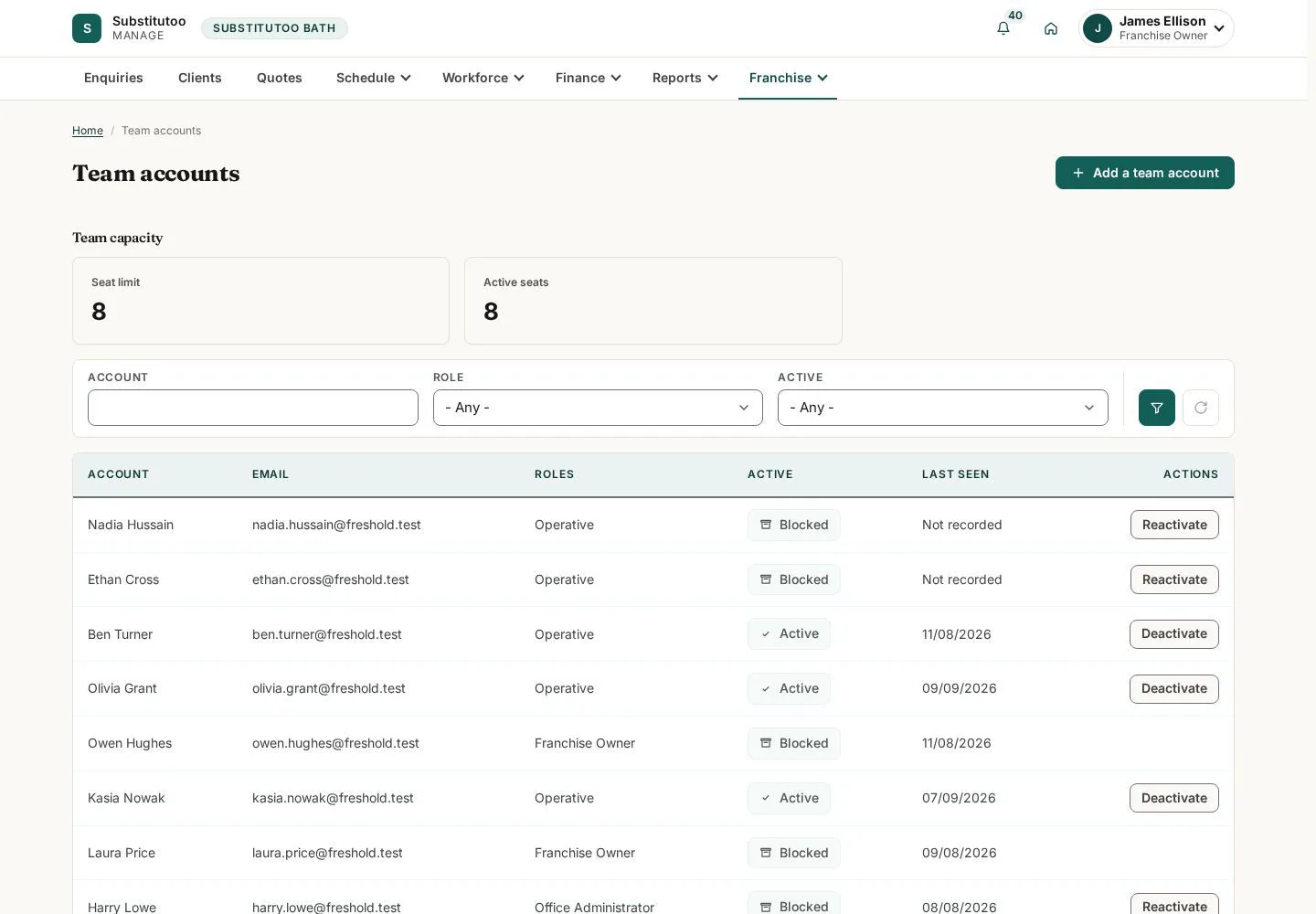
Task: Go to the Enquiries tab
Action: click(113, 78)
